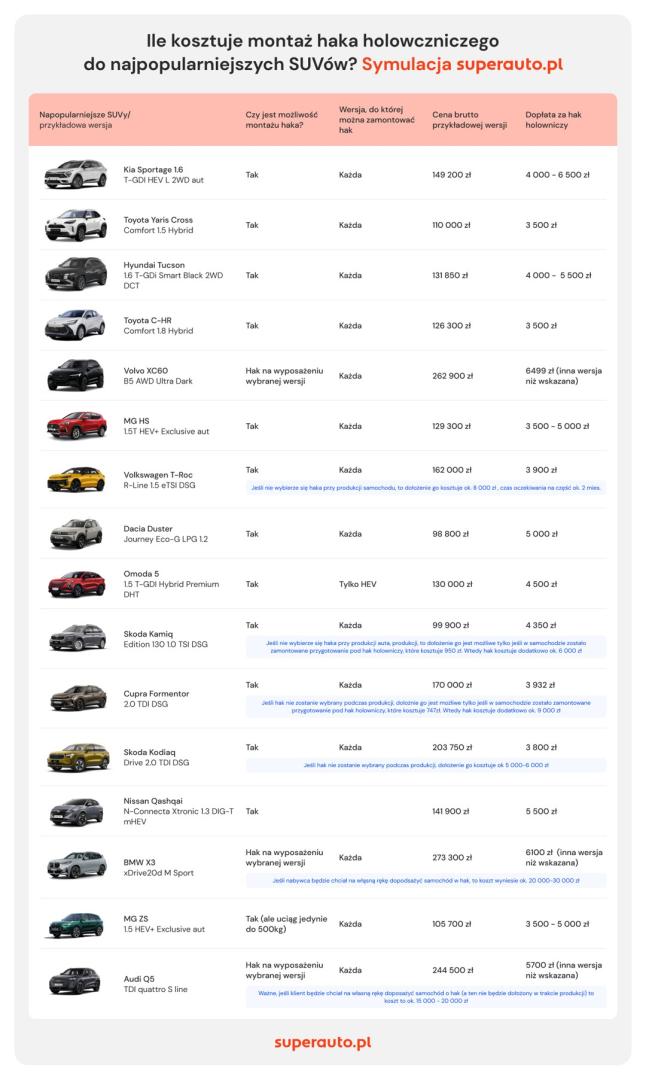Click the red Omoda 5 car image
Image resolution: width=646 pixels, height=1080 pixels.
click(76, 584)
